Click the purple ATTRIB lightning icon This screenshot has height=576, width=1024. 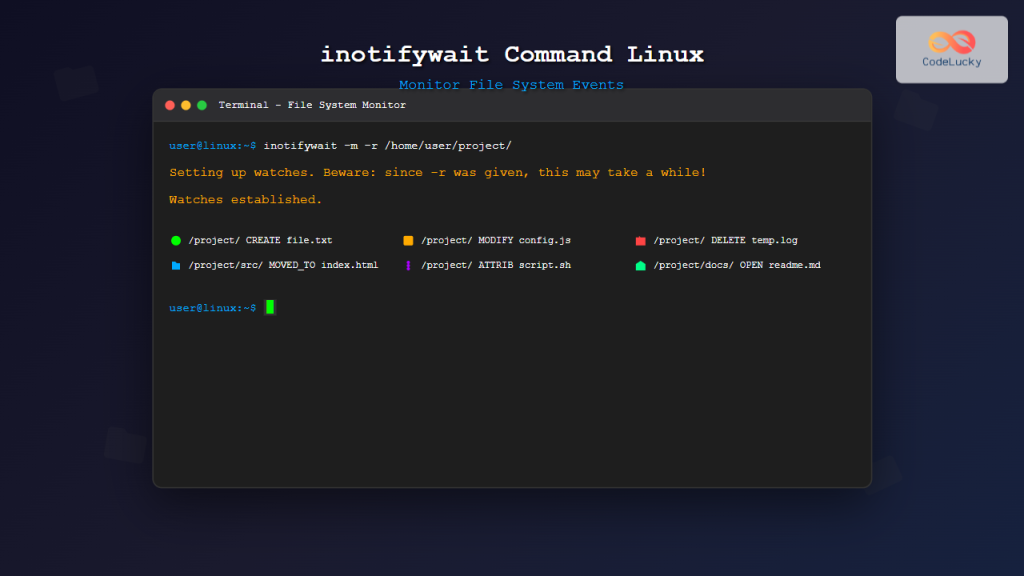coord(408,264)
